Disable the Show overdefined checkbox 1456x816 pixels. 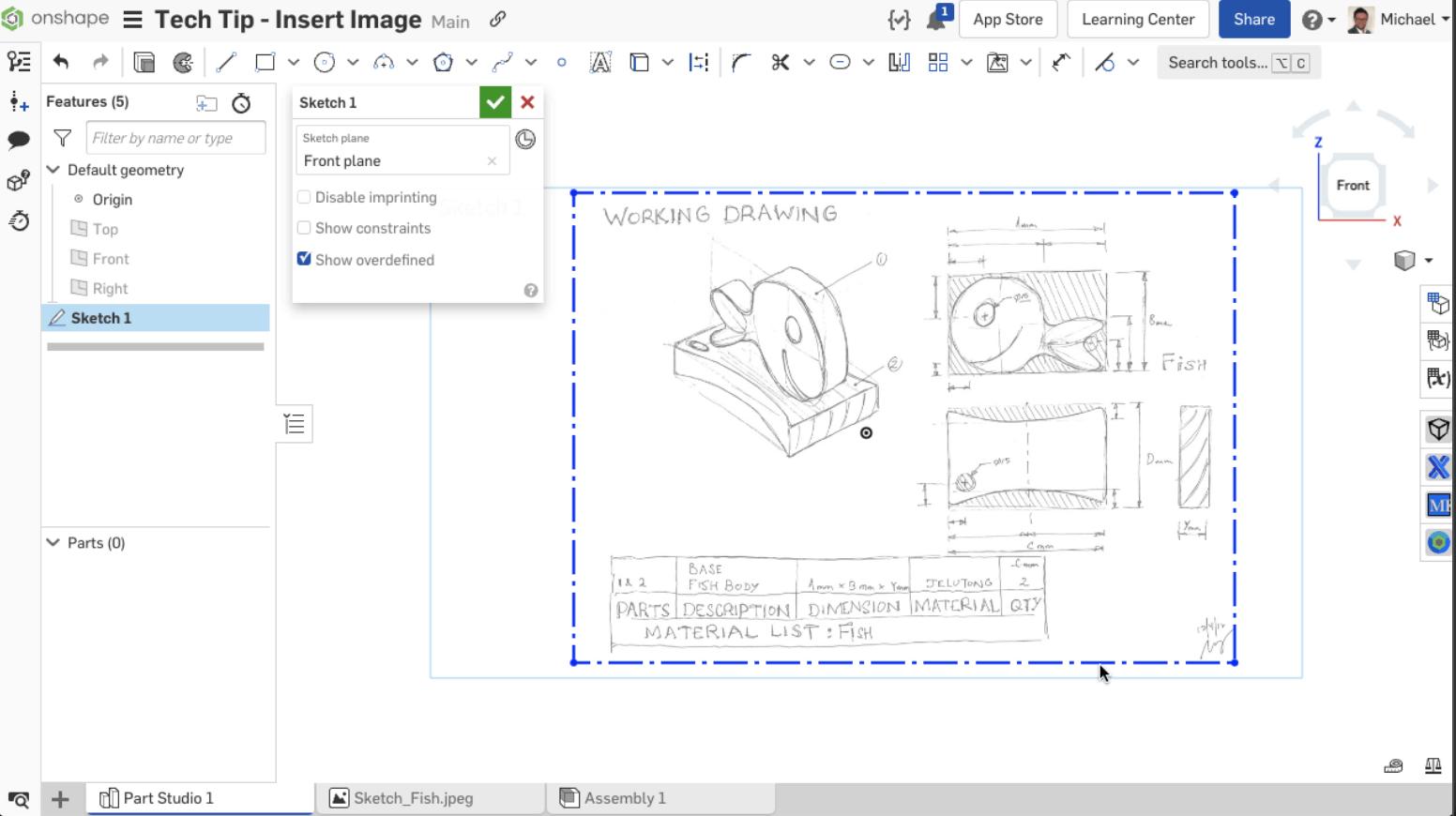[x=304, y=259]
